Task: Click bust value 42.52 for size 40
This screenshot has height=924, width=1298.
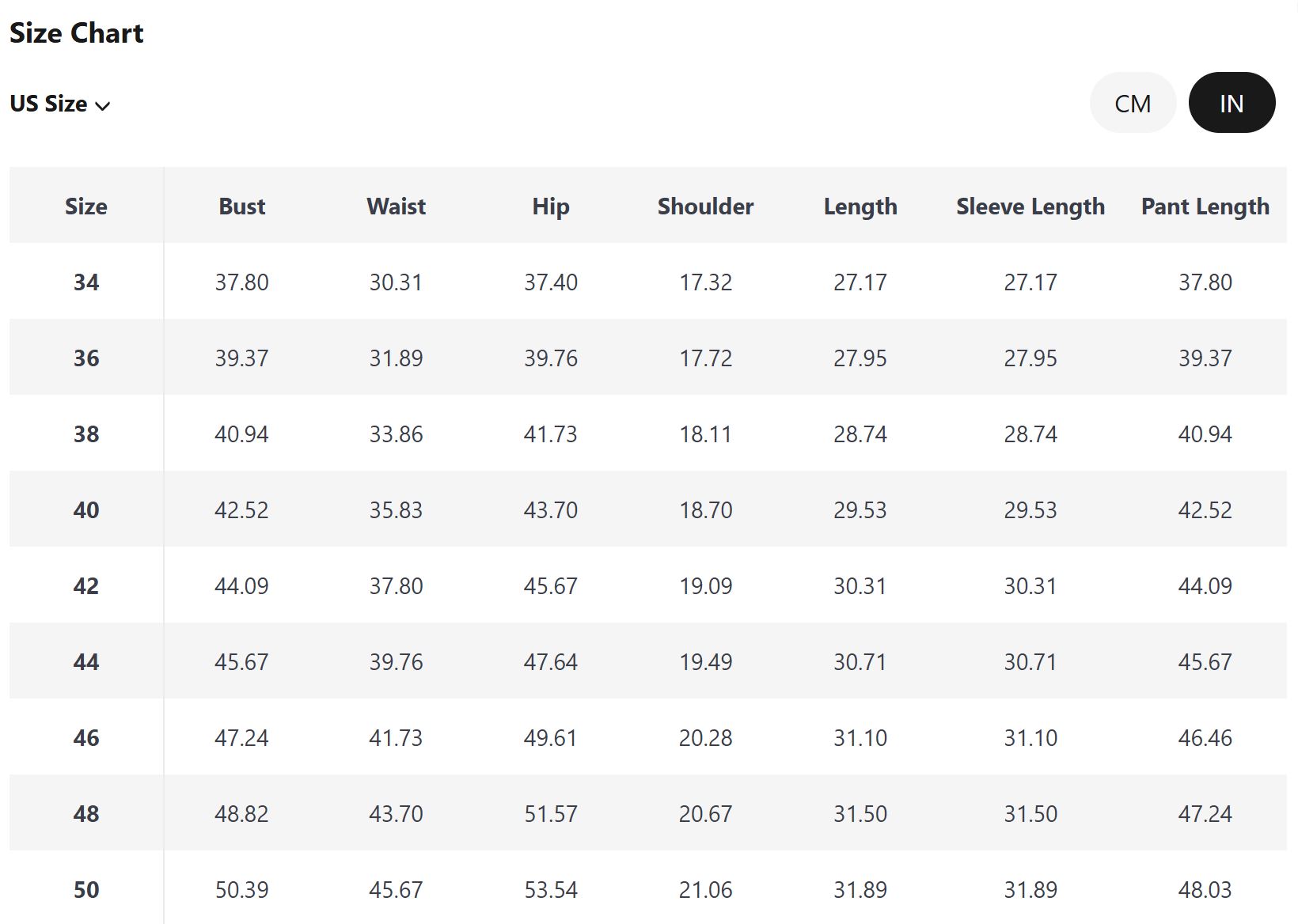Action: [241, 510]
